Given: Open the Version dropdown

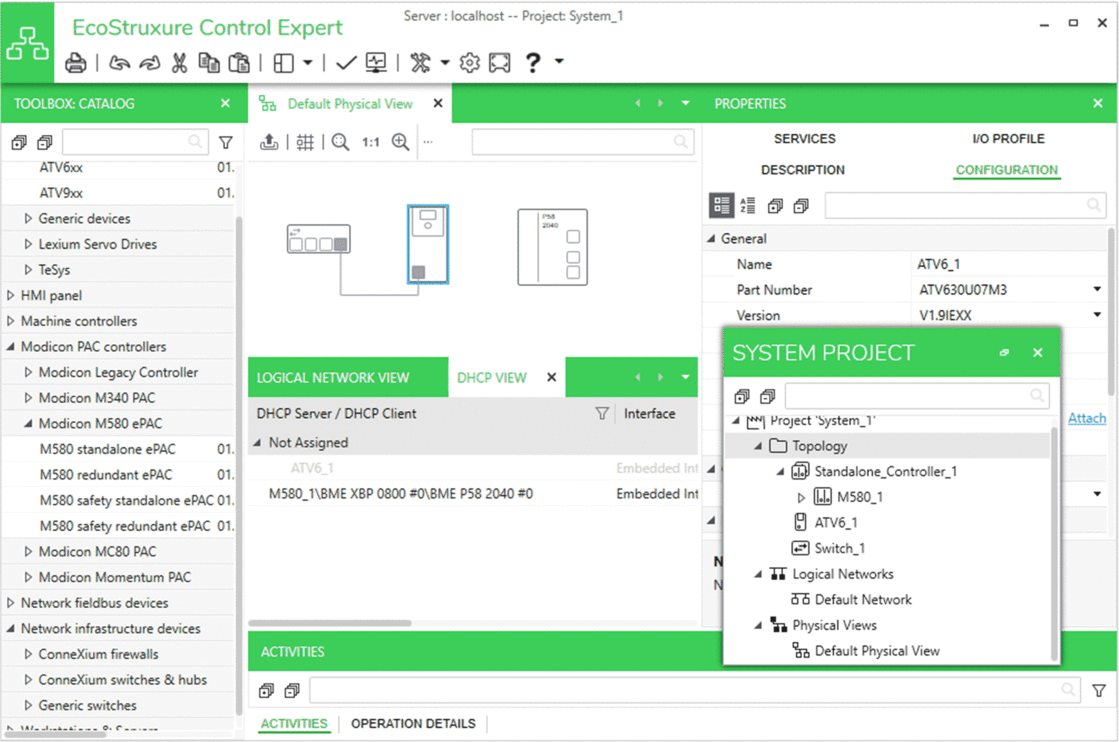Looking at the screenshot, I should (1097, 315).
